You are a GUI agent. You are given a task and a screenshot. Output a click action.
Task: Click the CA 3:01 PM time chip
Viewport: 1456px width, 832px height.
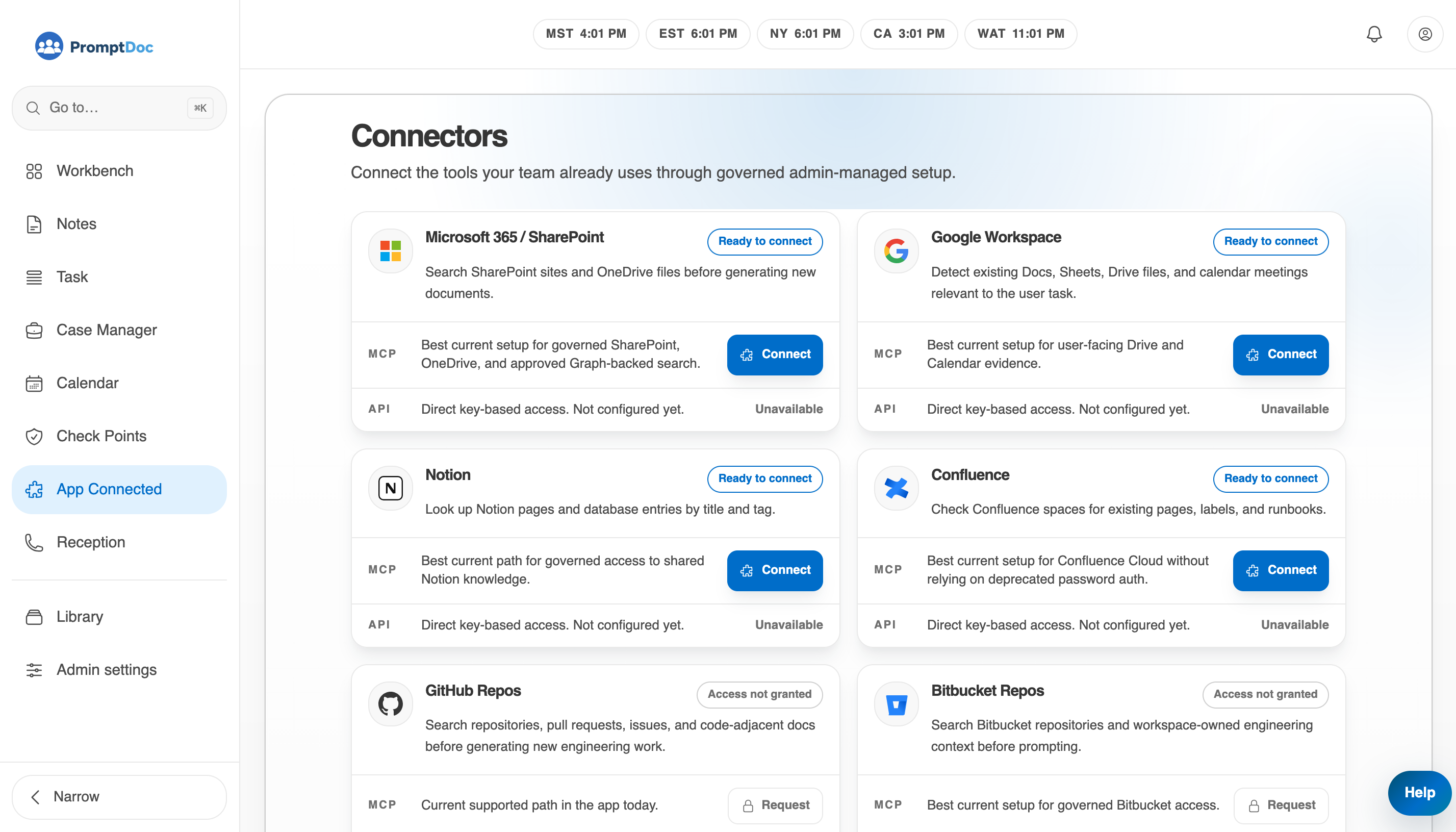pos(908,34)
